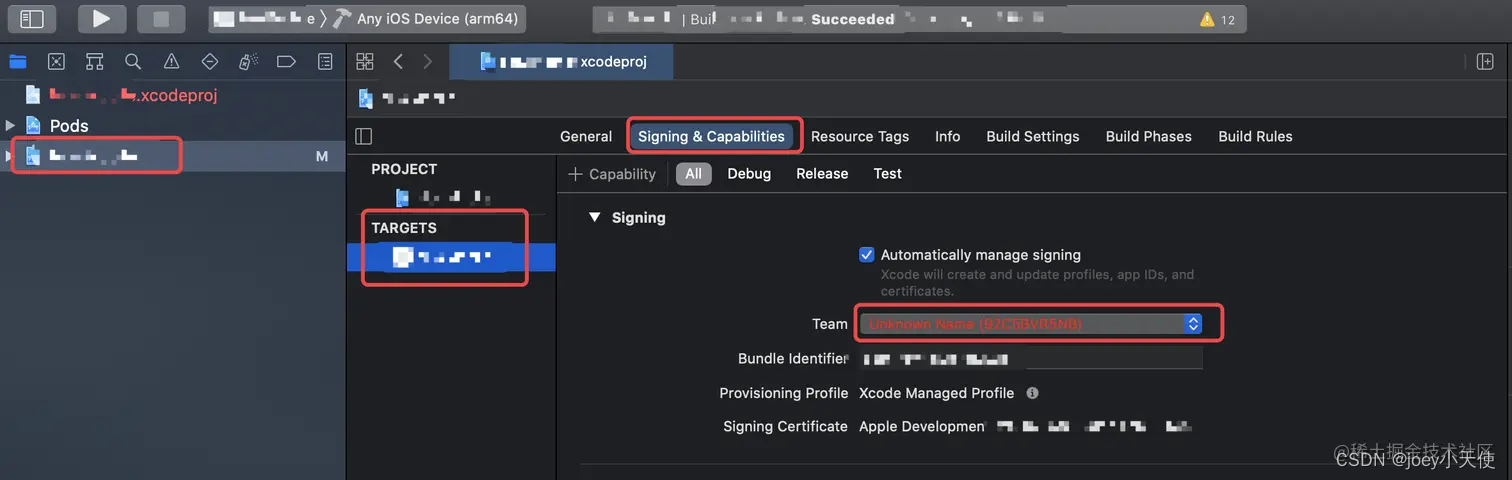Open the Breakpoint navigator icon
The height and width of the screenshot is (480, 1512).
click(286, 62)
